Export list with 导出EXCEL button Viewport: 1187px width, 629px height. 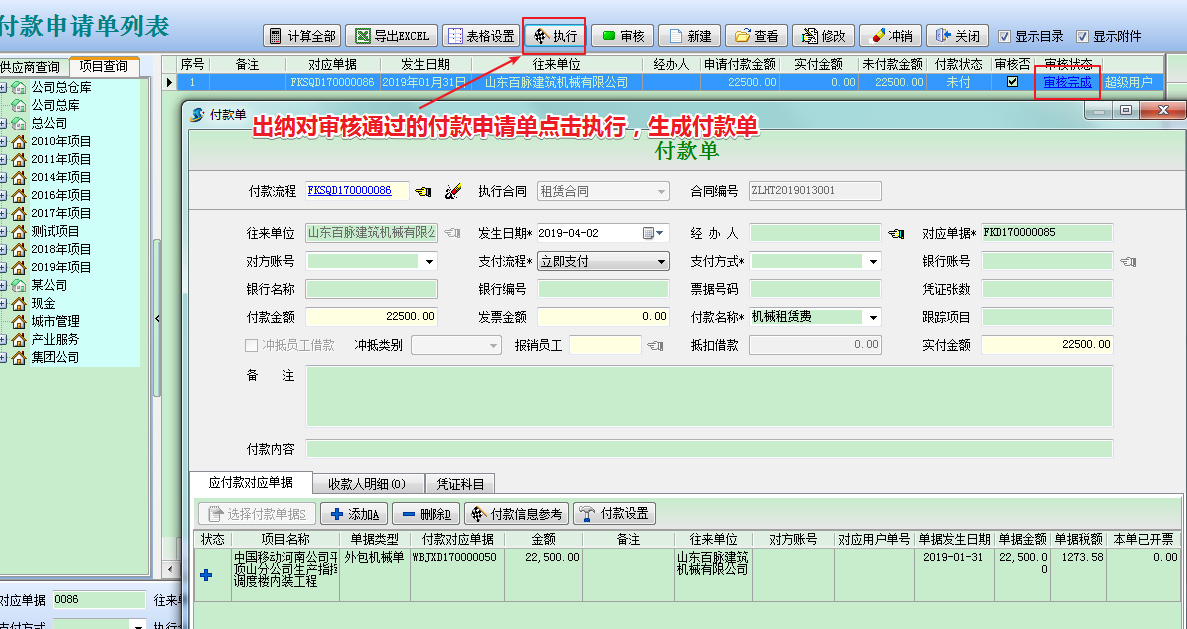point(392,36)
